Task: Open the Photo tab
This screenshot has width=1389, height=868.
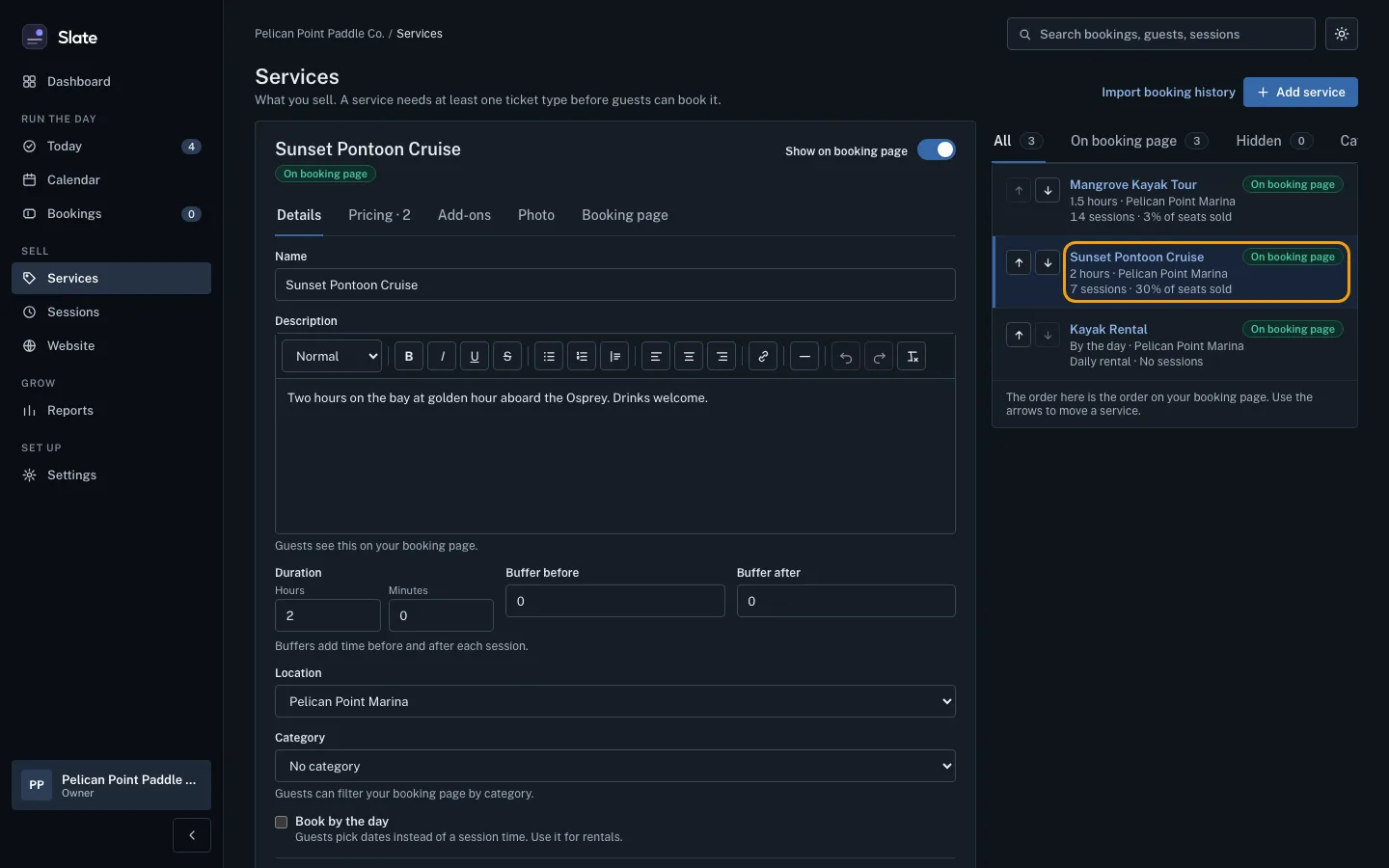Action: (x=536, y=215)
